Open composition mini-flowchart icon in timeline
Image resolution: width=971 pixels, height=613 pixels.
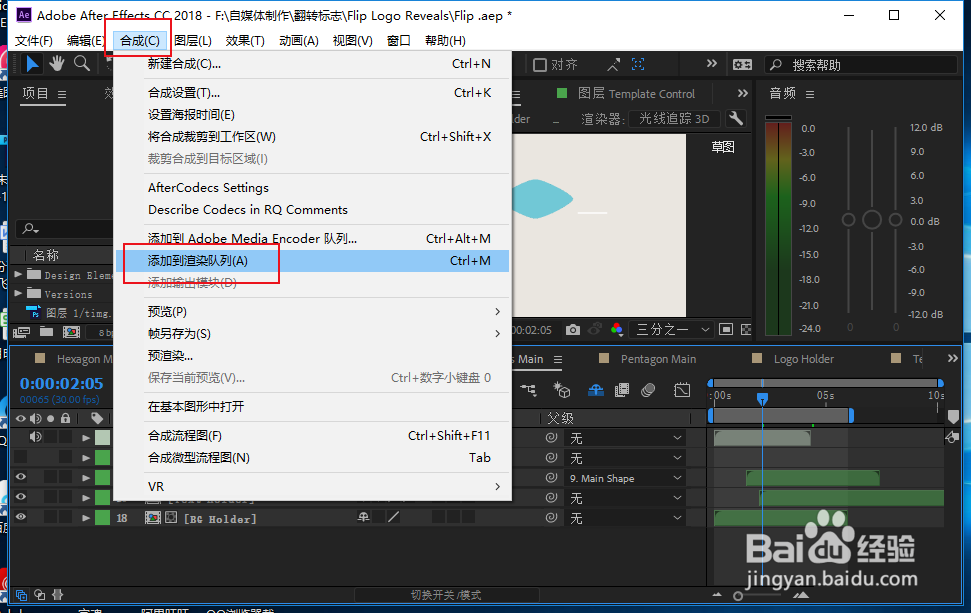(x=528, y=390)
